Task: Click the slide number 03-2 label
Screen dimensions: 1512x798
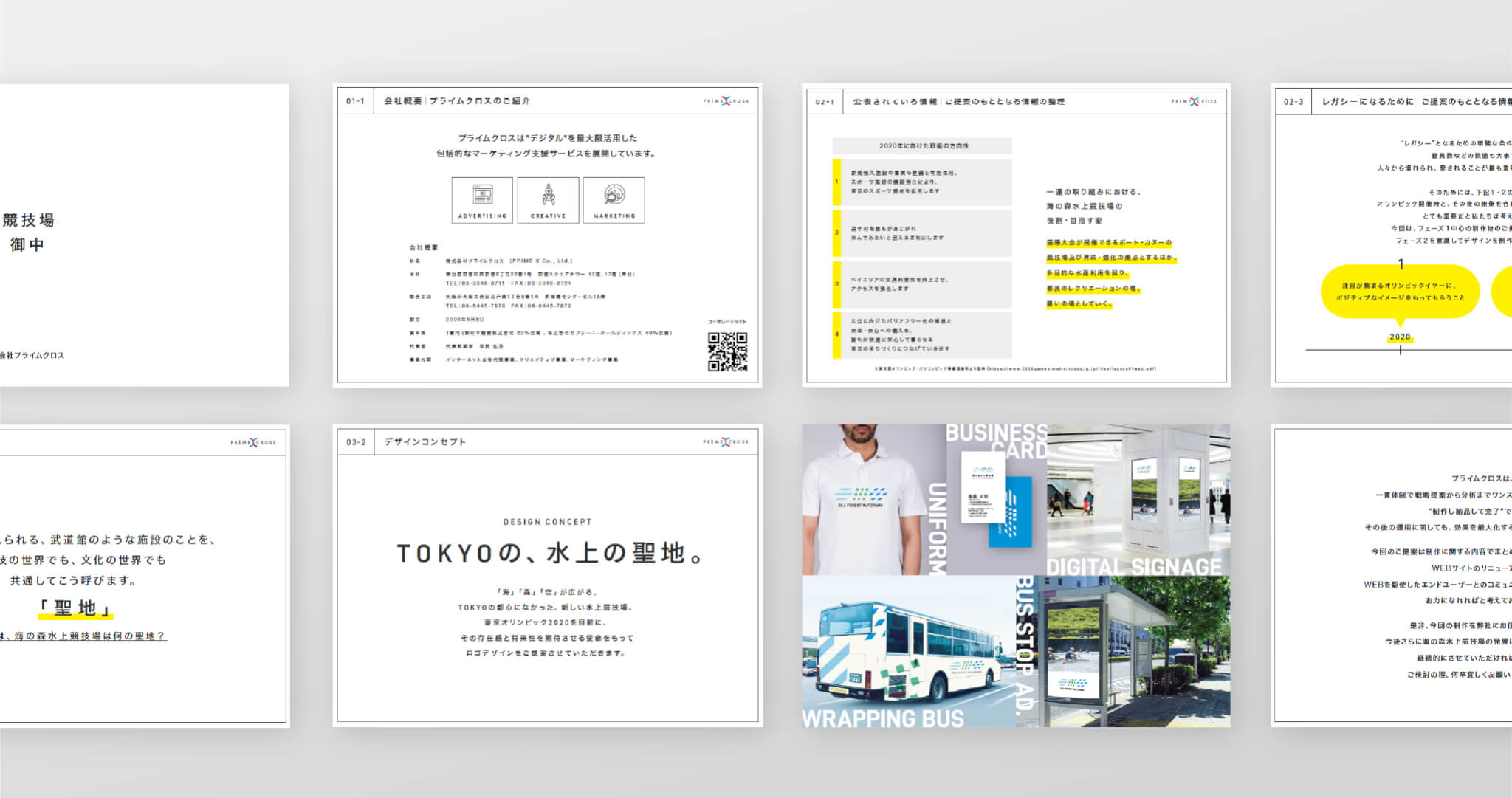Action: click(356, 442)
